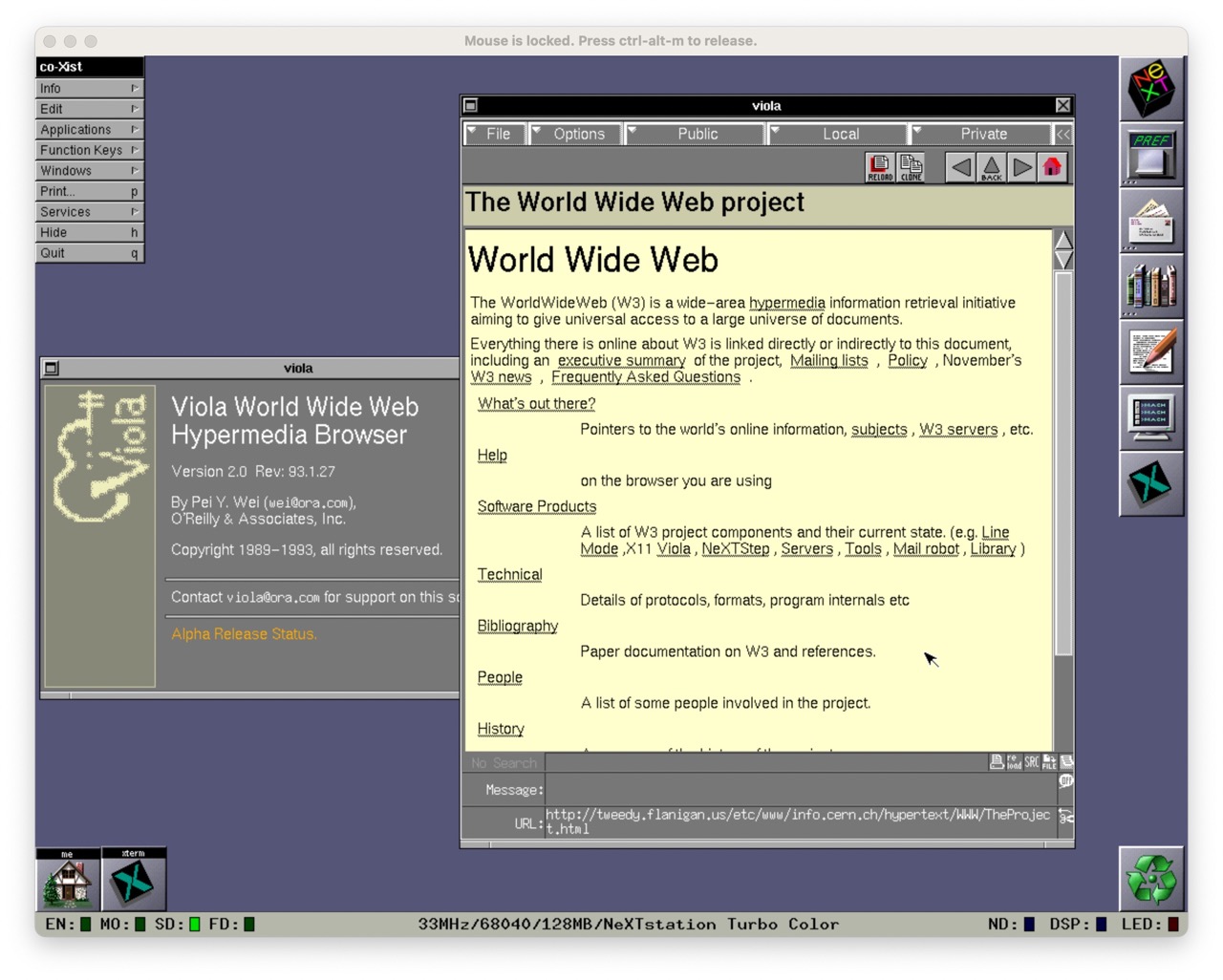The height and width of the screenshot is (980, 1223).
Task: Open the Librarian books dock icon
Action: click(1151, 287)
